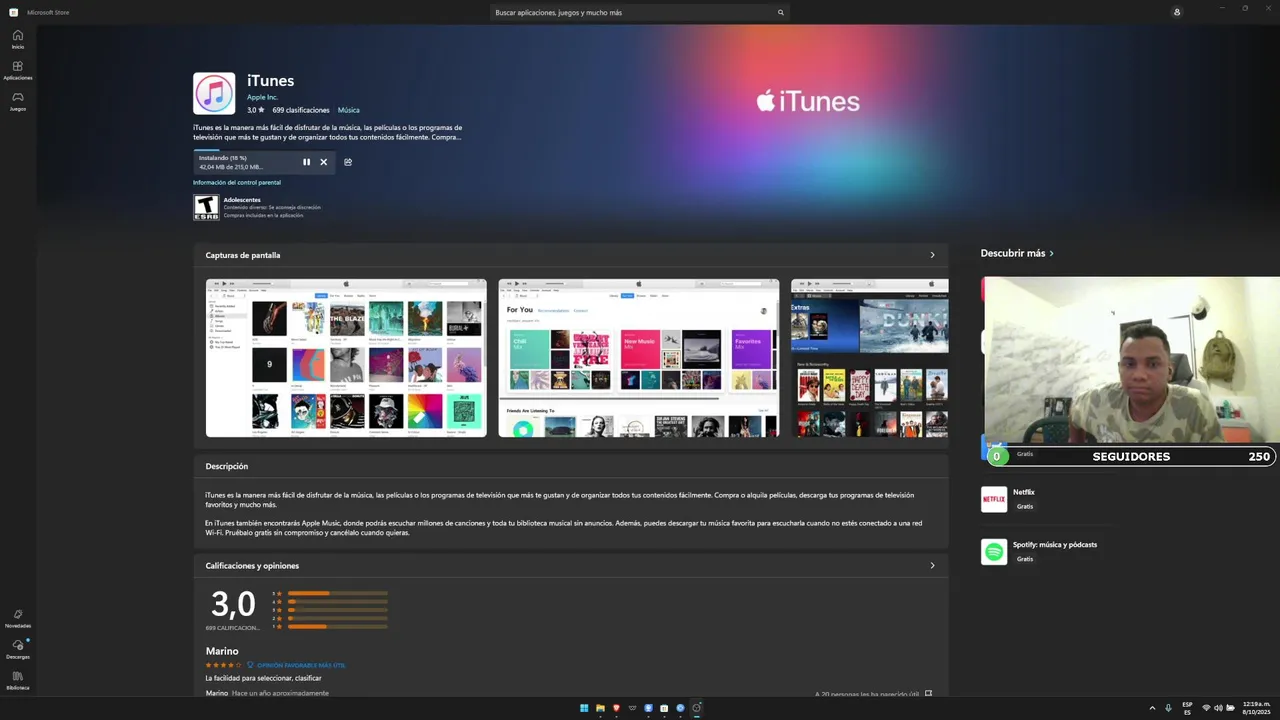The image size is (1280, 720).
Task: Open Novedades in the left sidebar
Action: pos(17,618)
